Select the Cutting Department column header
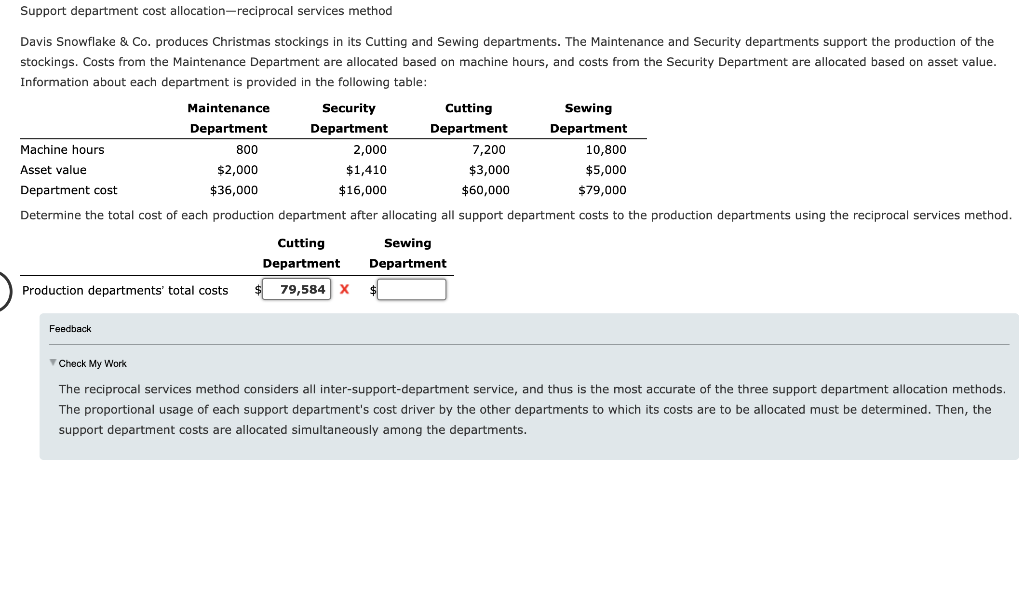Viewport: 1024px width, 605px height. click(469, 118)
